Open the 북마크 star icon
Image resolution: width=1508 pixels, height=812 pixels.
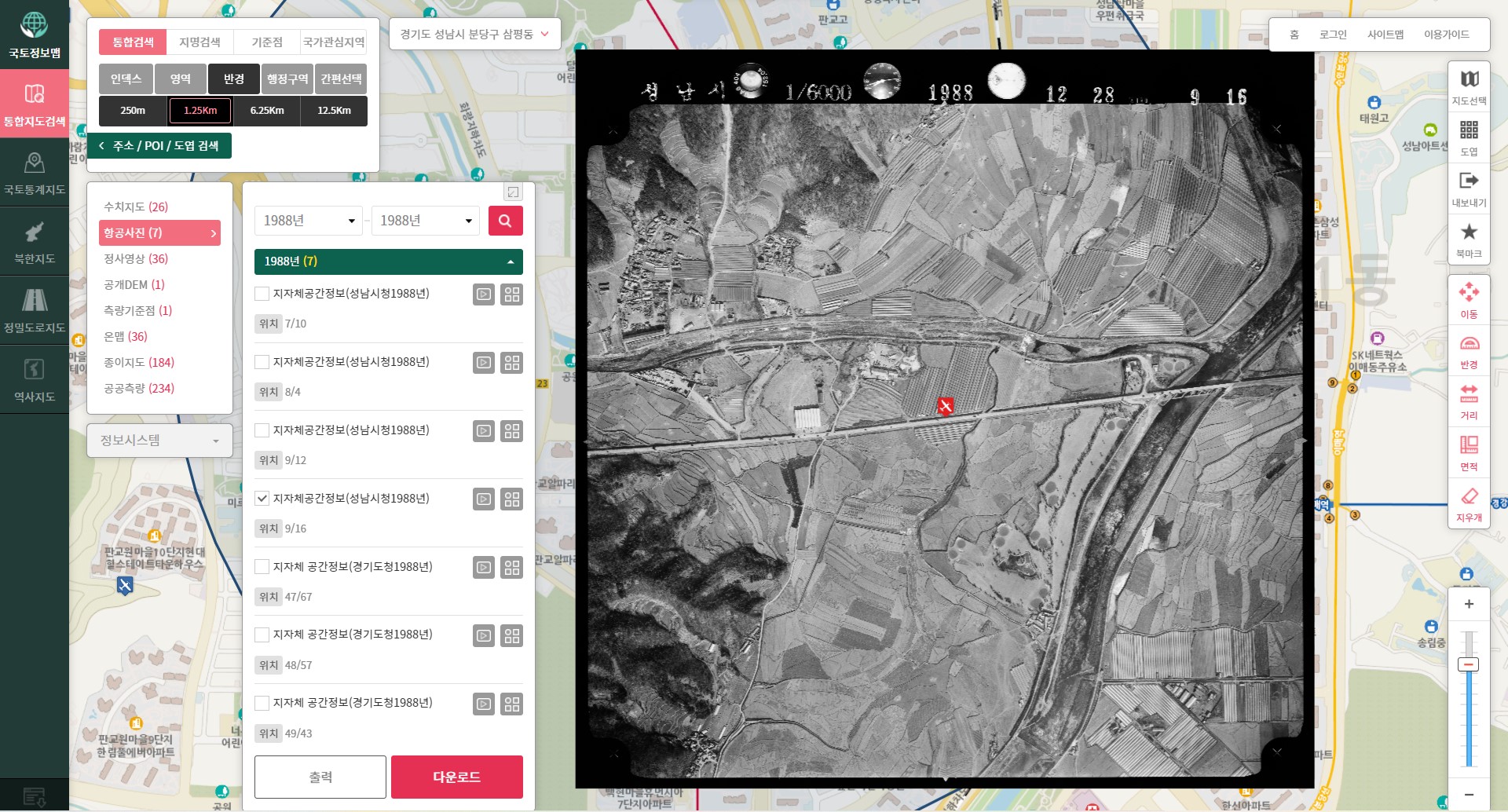pyautogui.click(x=1469, y=240)
